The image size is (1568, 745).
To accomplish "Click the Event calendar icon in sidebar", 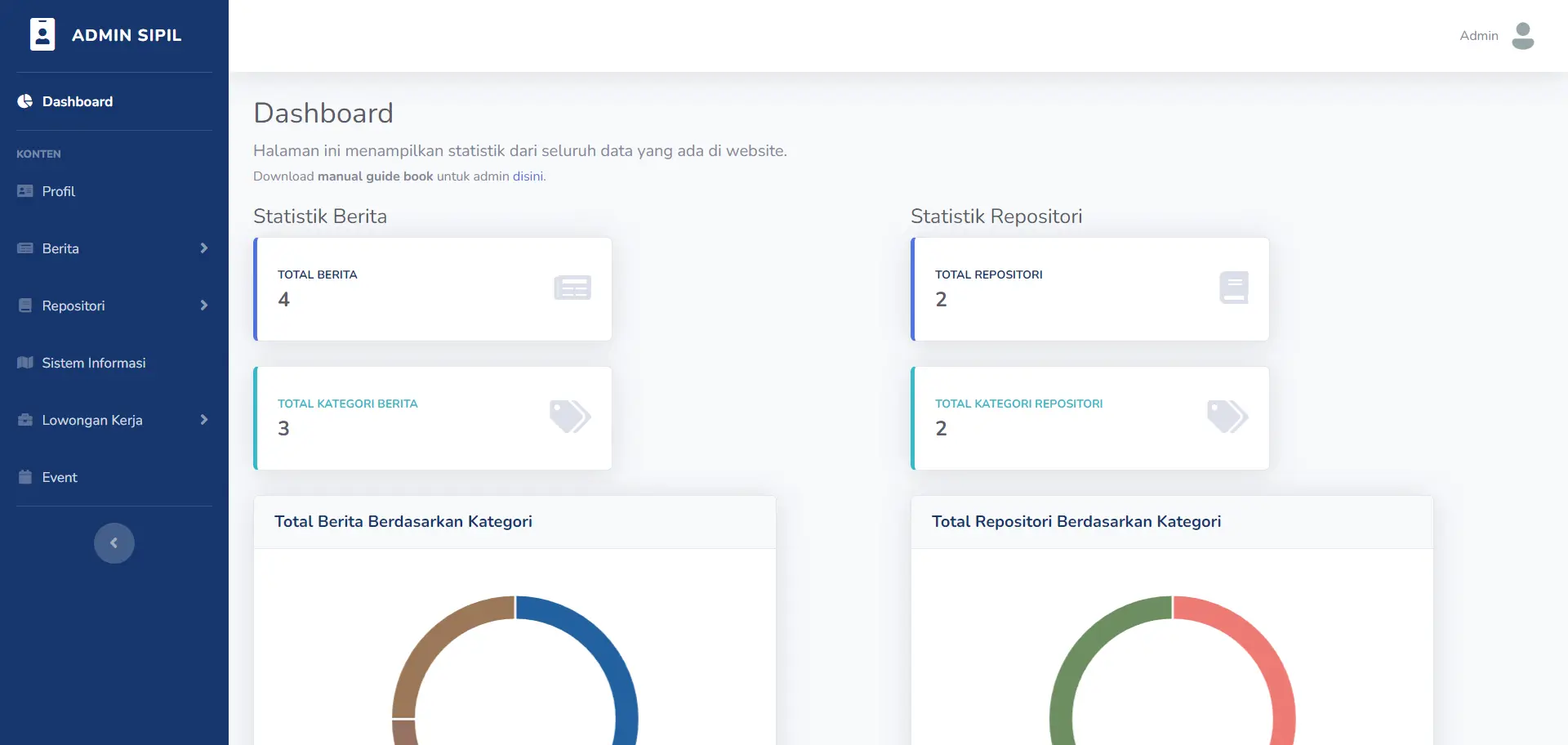I will 25,477.
